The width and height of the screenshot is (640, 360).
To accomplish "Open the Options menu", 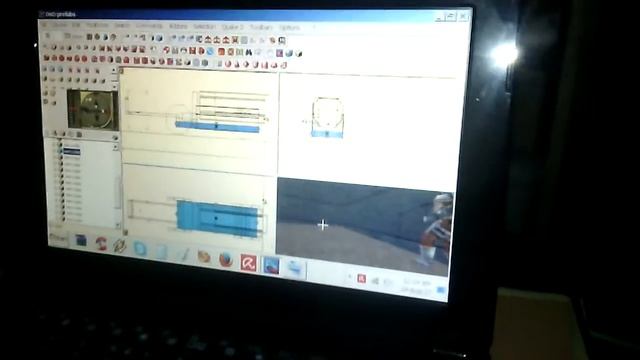I will click(x=289, y=28).
